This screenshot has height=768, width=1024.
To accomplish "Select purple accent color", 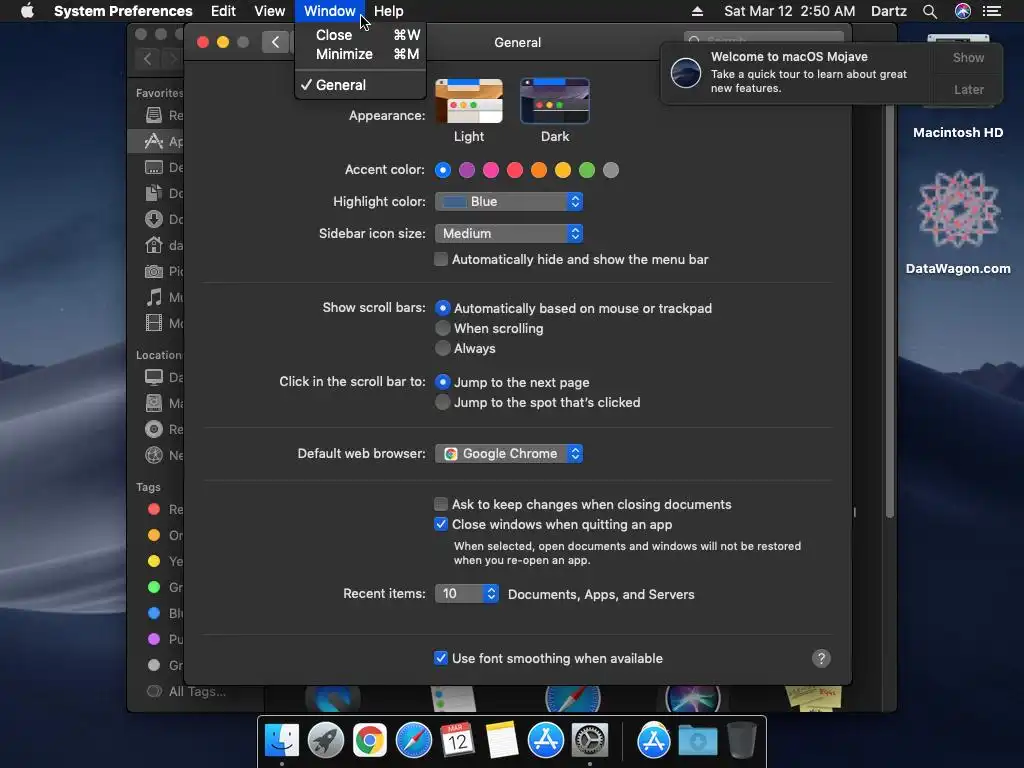I will click(x=467, y=170).
